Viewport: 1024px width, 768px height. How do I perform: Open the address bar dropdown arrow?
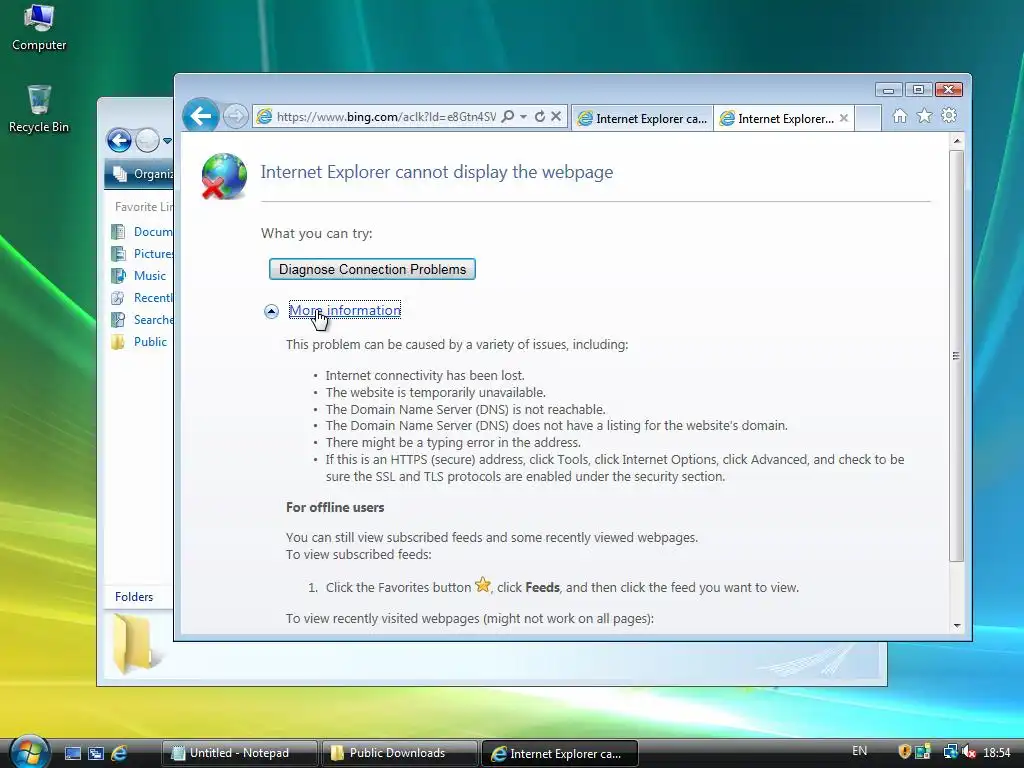[x=523, y=117]
